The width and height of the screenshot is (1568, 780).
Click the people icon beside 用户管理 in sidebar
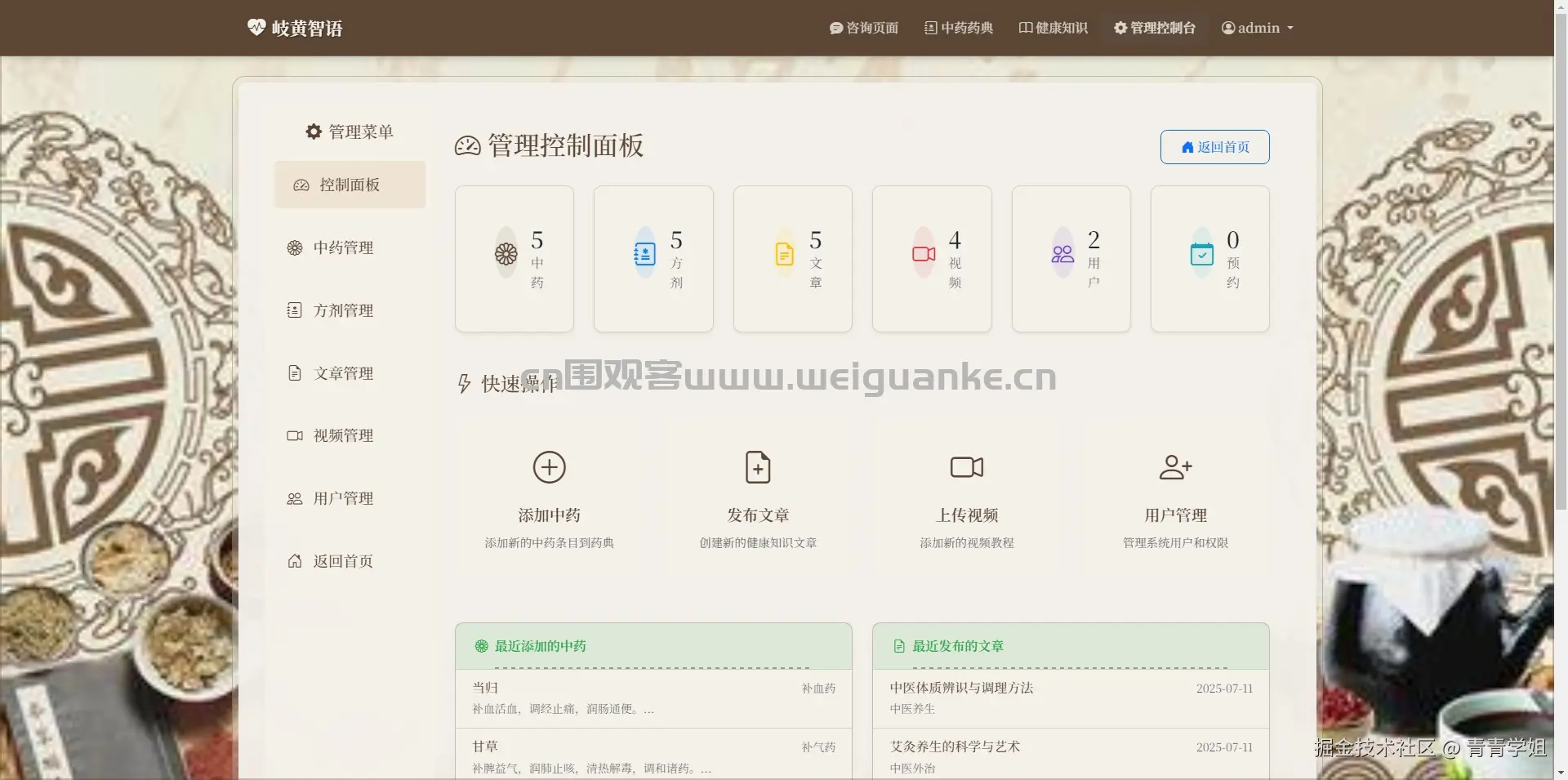pos(295,499)
